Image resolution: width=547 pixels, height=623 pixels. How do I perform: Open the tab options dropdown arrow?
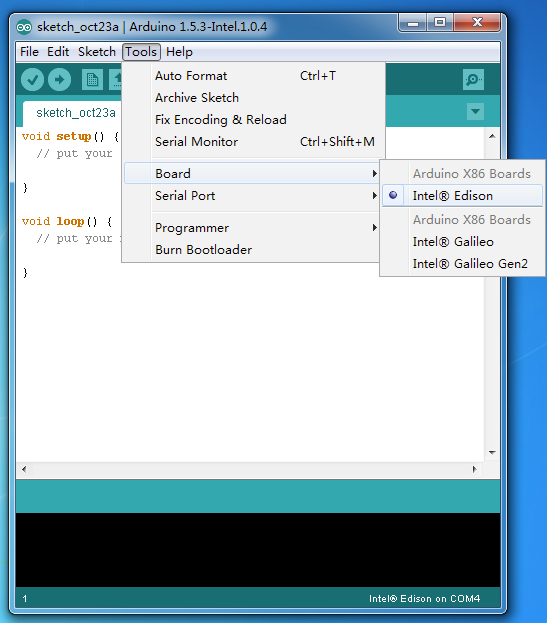475,112
